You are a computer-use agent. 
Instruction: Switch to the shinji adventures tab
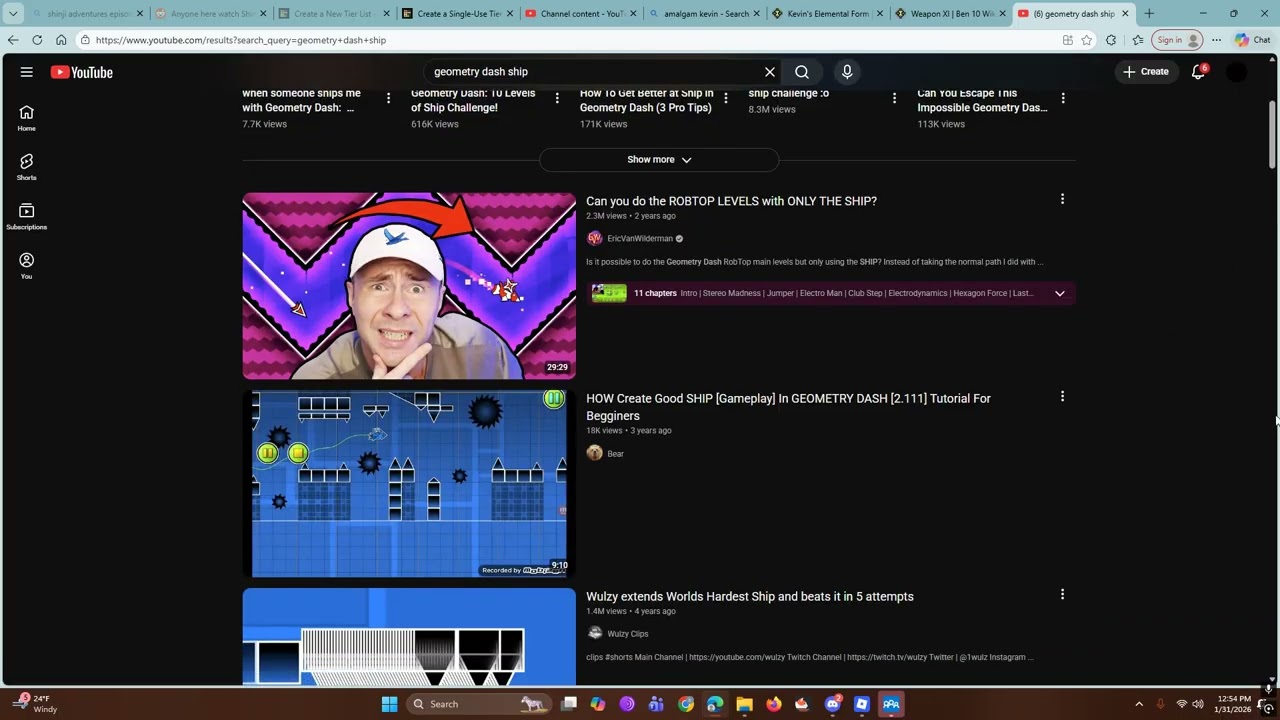tap(87, 14)
